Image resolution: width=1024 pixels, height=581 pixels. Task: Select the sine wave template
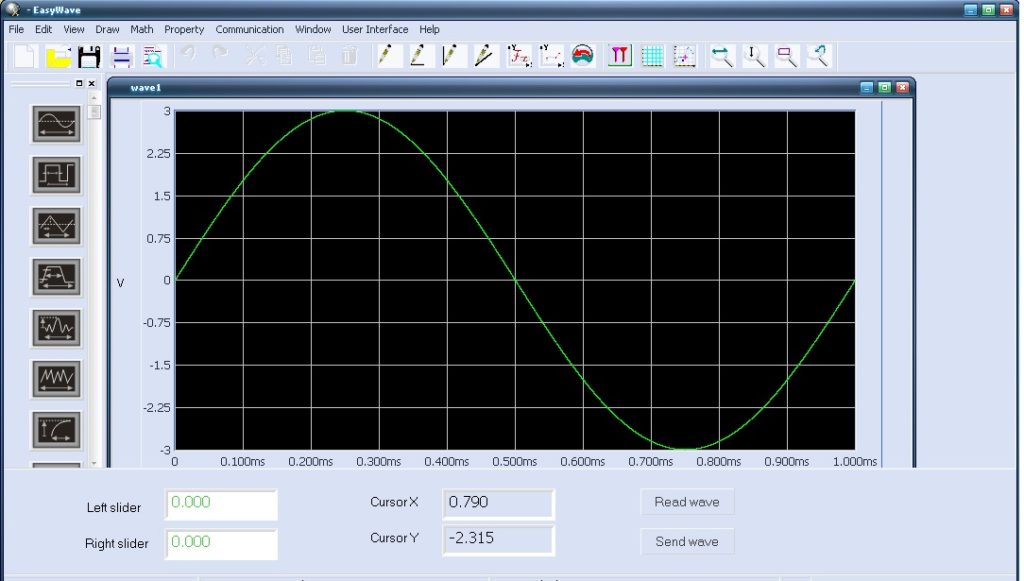tap(57, 125)
